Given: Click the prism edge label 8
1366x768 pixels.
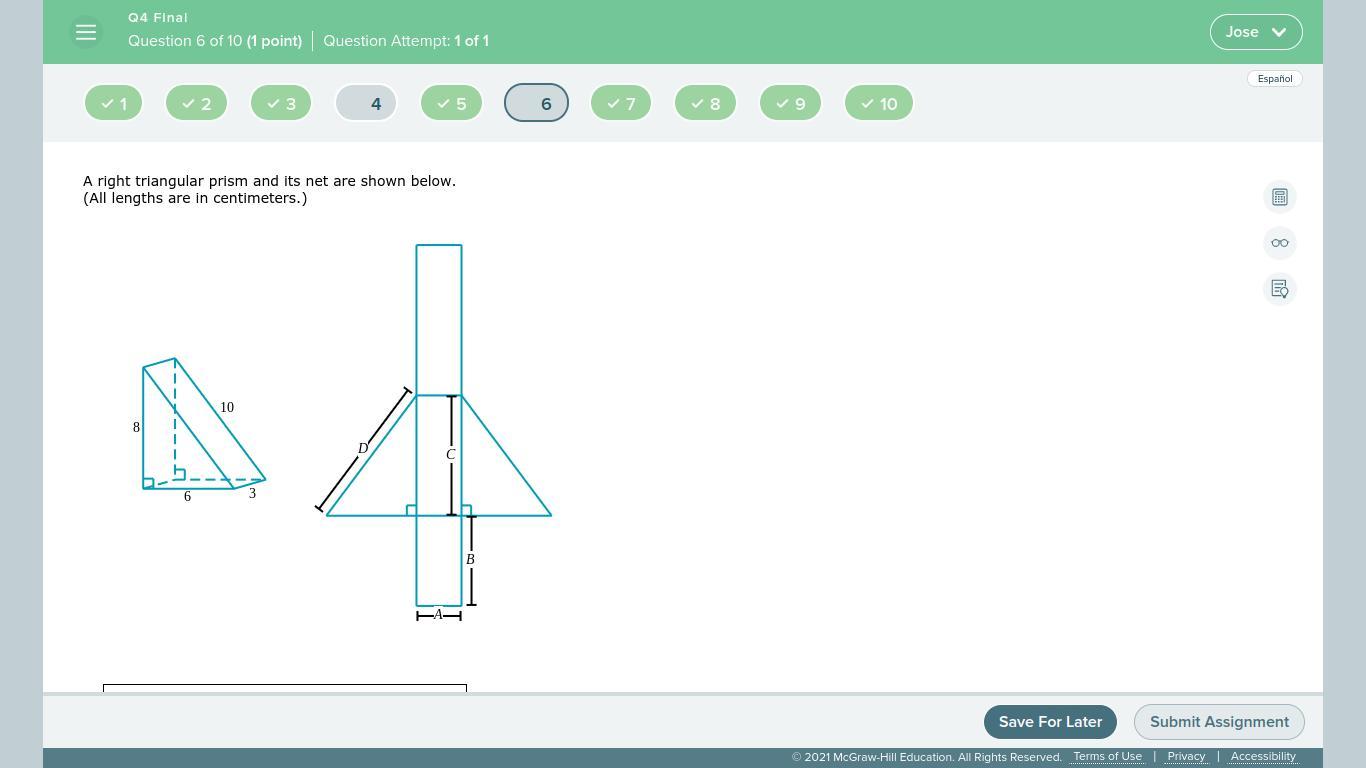Looking at the screenshot, I should (x=137, y=428).
